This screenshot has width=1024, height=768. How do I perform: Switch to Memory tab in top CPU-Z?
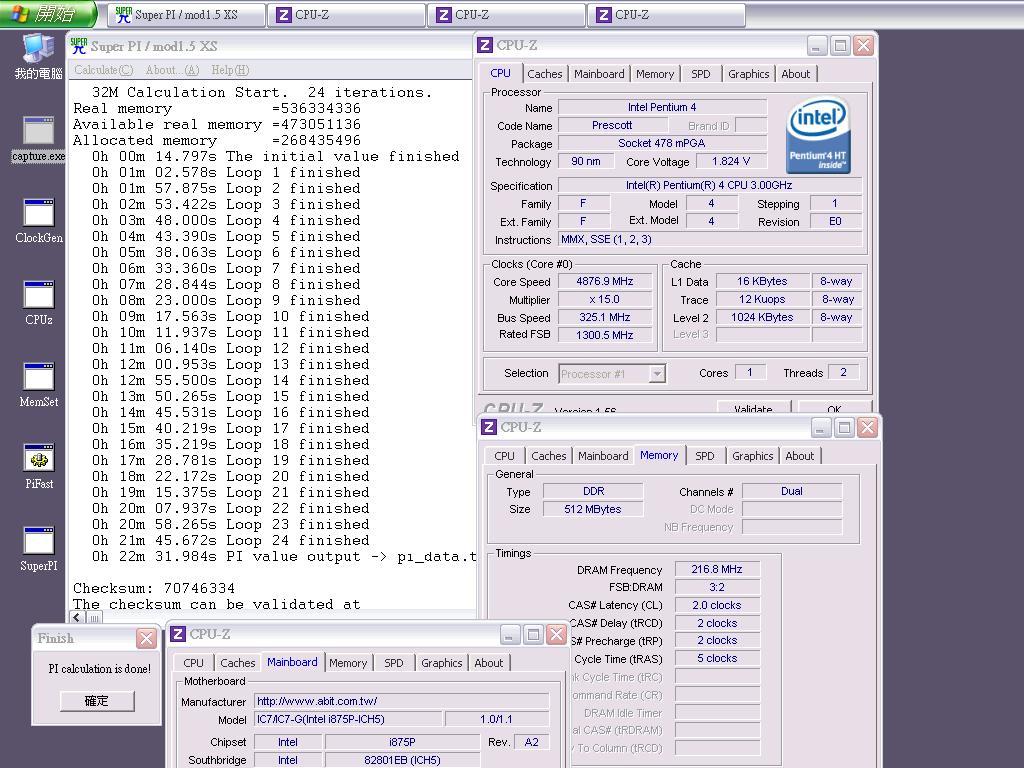pyautogui.click(x=655, y=74)
